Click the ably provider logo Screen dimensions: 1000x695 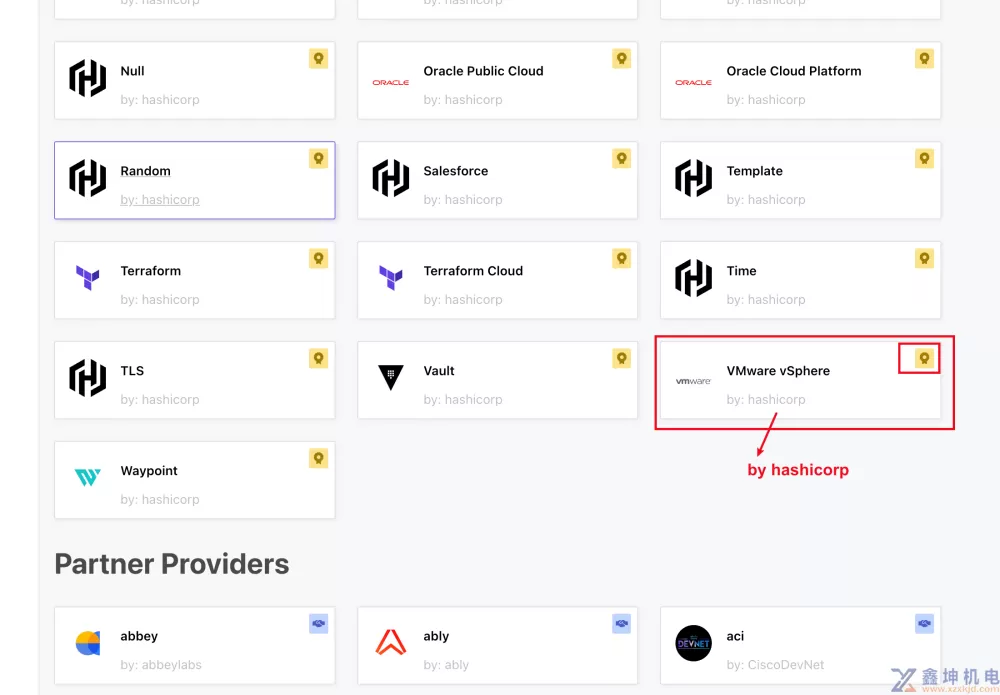point(390,642)
